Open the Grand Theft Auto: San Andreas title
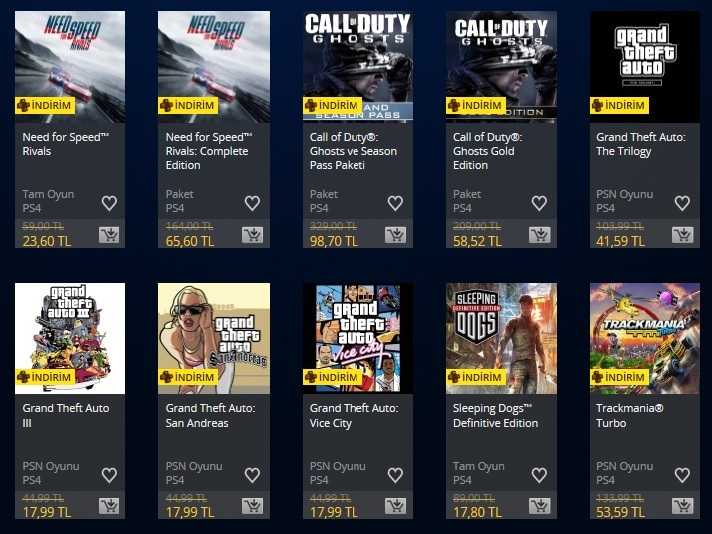This screenshot has width=712, height=534. pos(210,415)
